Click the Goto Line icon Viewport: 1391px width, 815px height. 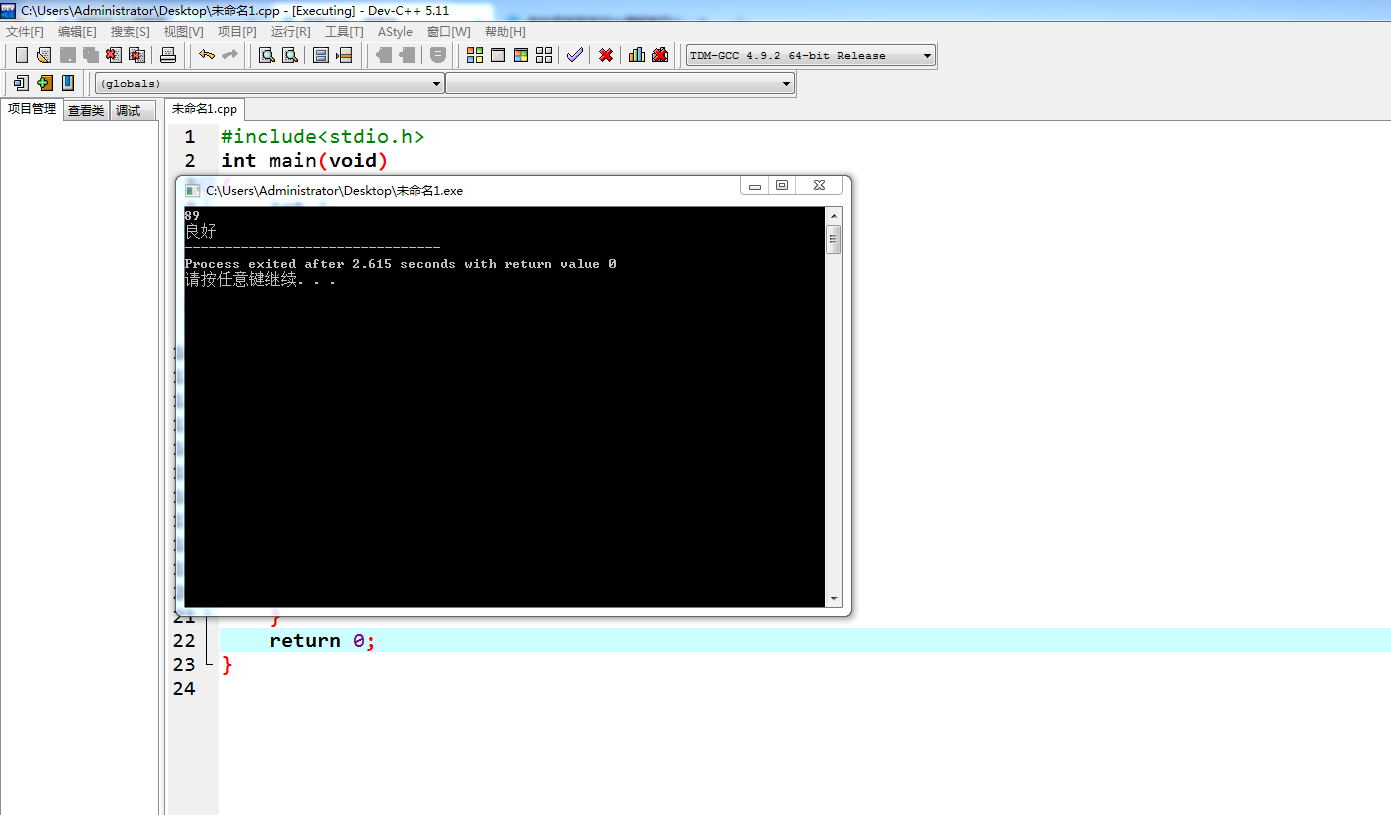[x=344, y=55]
